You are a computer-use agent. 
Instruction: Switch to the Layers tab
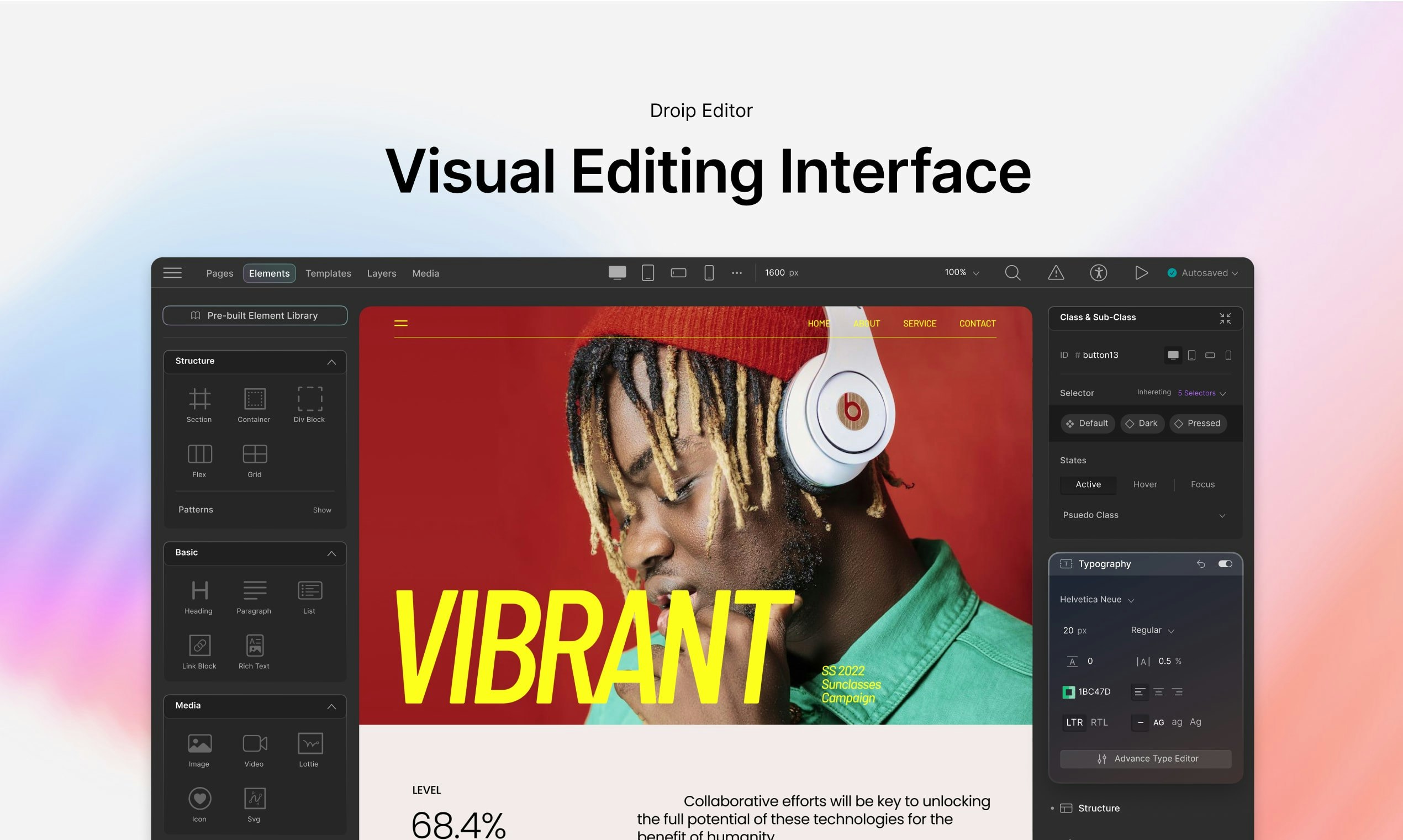pos(382,273)
